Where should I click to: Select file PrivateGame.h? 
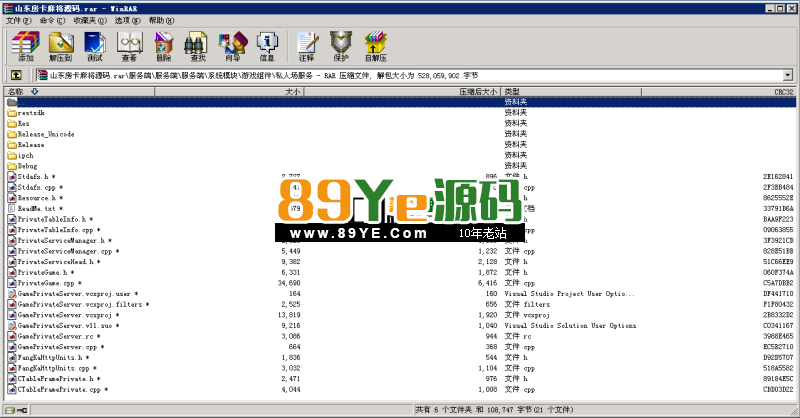[x=42, y=273]
